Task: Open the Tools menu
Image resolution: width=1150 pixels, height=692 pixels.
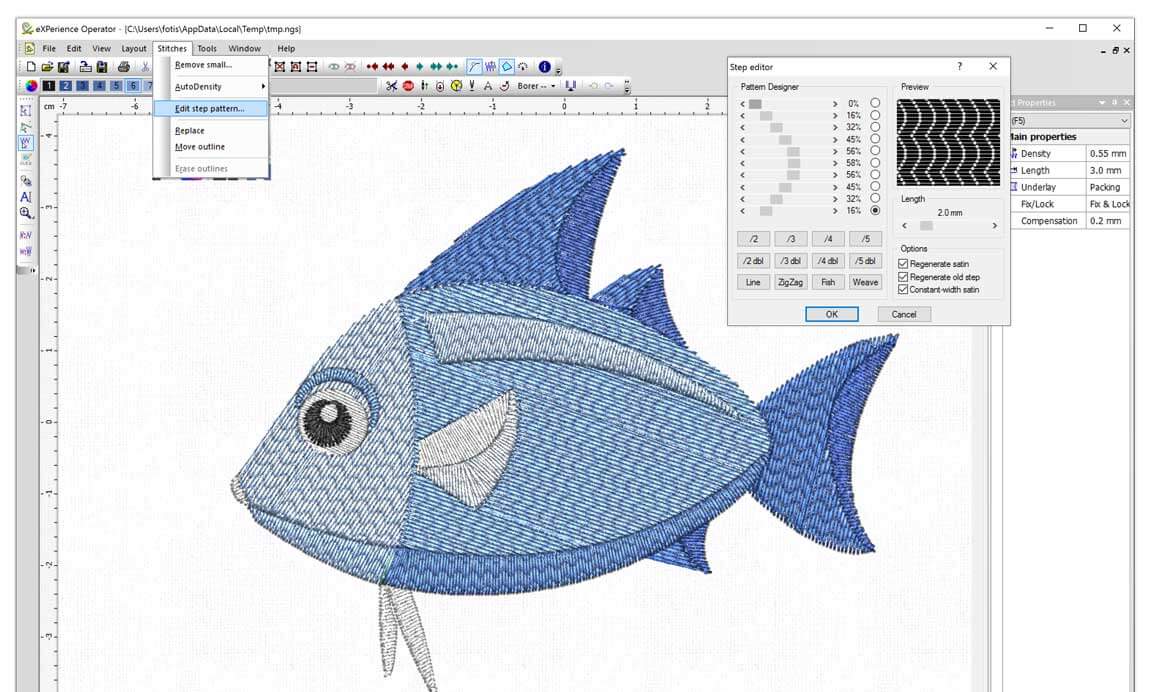Action: [206, 48]
